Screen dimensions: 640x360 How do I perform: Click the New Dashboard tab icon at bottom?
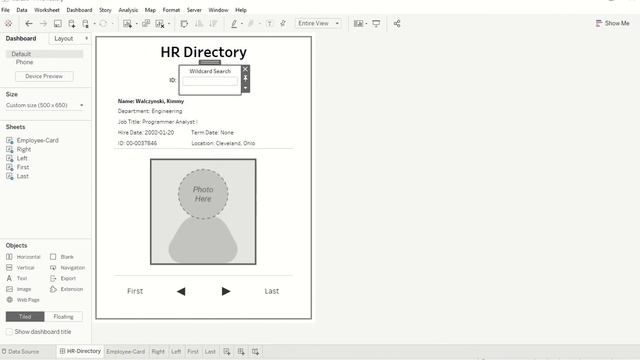[x=241, y=351]
